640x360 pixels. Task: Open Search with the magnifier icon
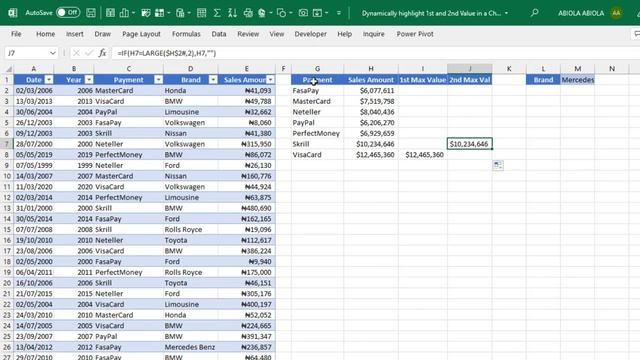pyautogui.click(x=534, y=13)
